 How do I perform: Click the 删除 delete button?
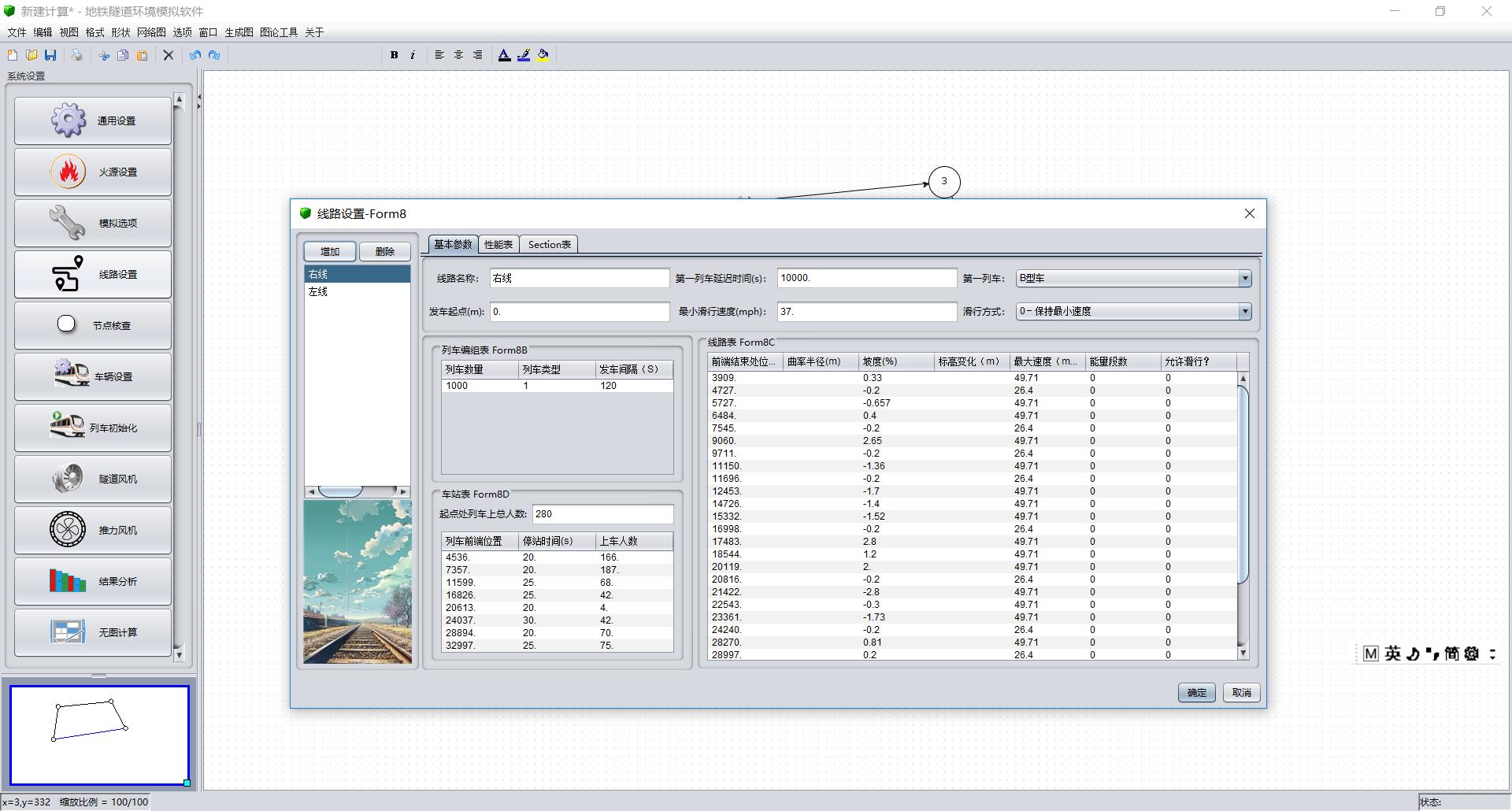point(384,251)
